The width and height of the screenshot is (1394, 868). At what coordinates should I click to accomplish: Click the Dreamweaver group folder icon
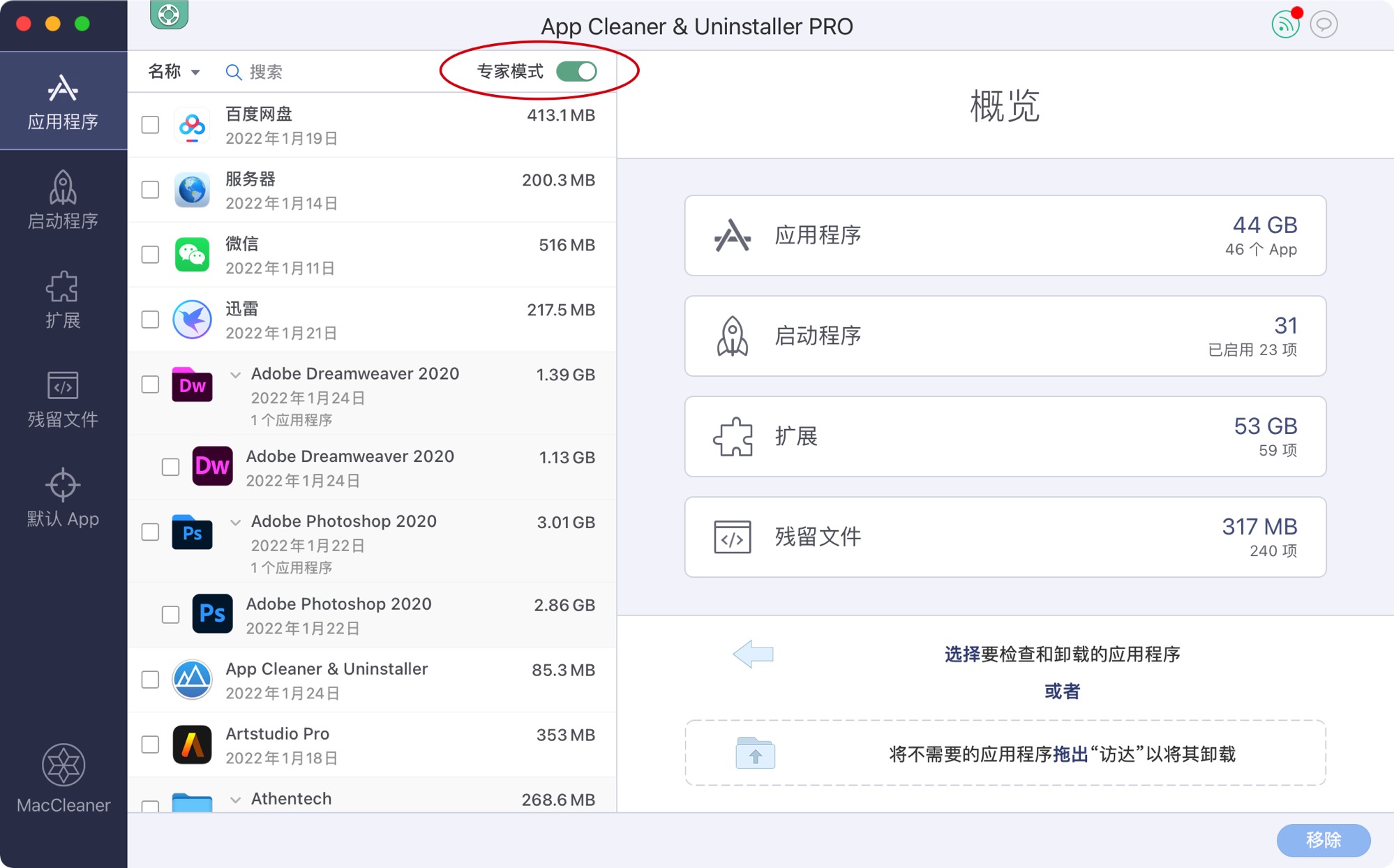pos(192,384)
